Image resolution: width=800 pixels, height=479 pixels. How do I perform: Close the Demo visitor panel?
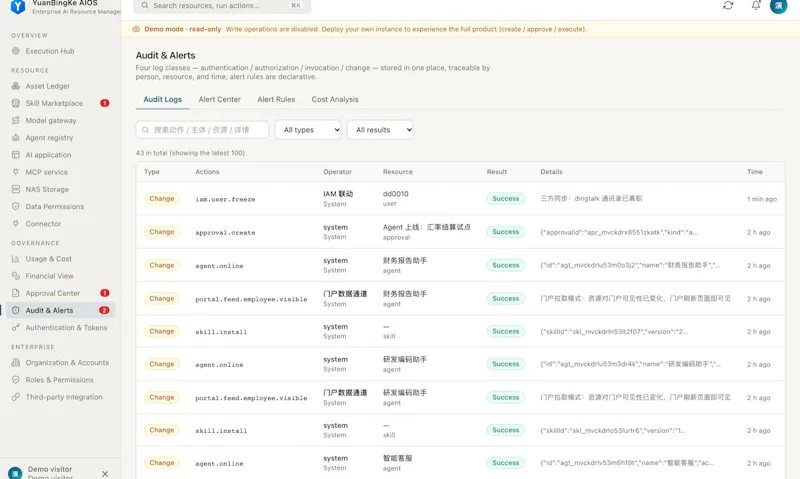click(105, 474)
